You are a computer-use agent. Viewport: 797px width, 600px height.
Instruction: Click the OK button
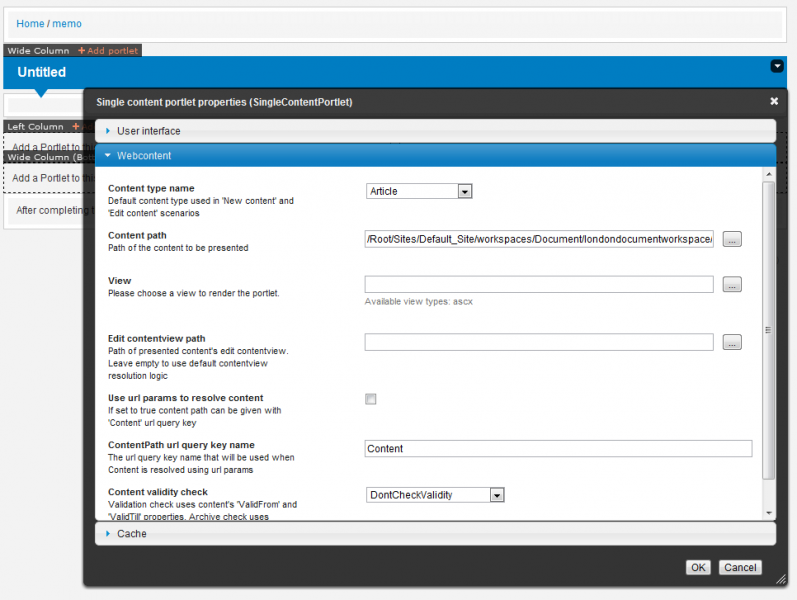(698, 567)
